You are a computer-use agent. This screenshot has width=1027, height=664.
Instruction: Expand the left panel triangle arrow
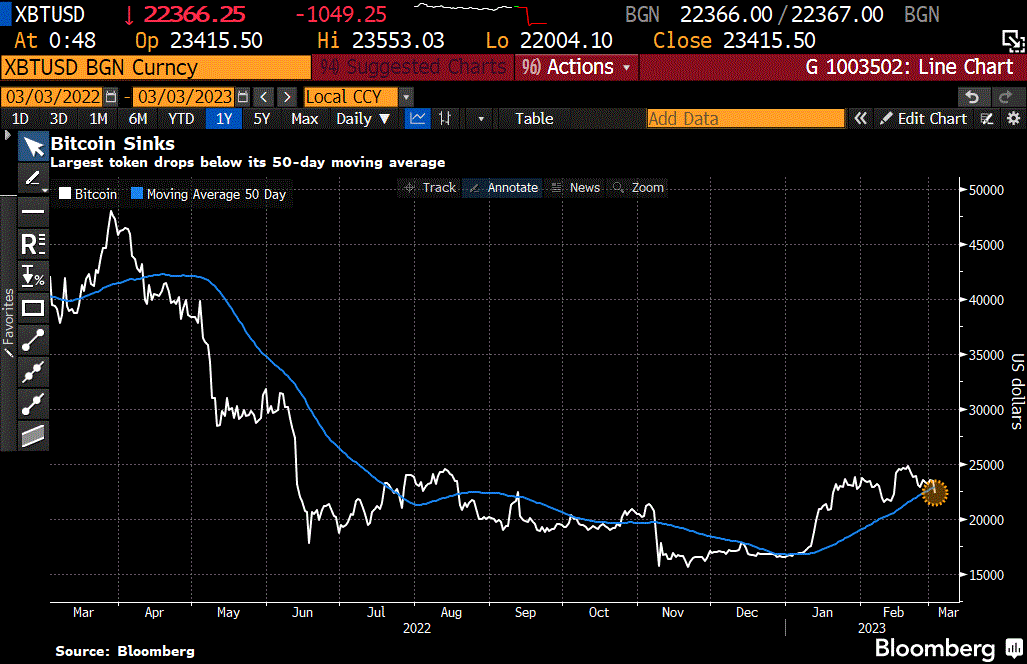7,135
